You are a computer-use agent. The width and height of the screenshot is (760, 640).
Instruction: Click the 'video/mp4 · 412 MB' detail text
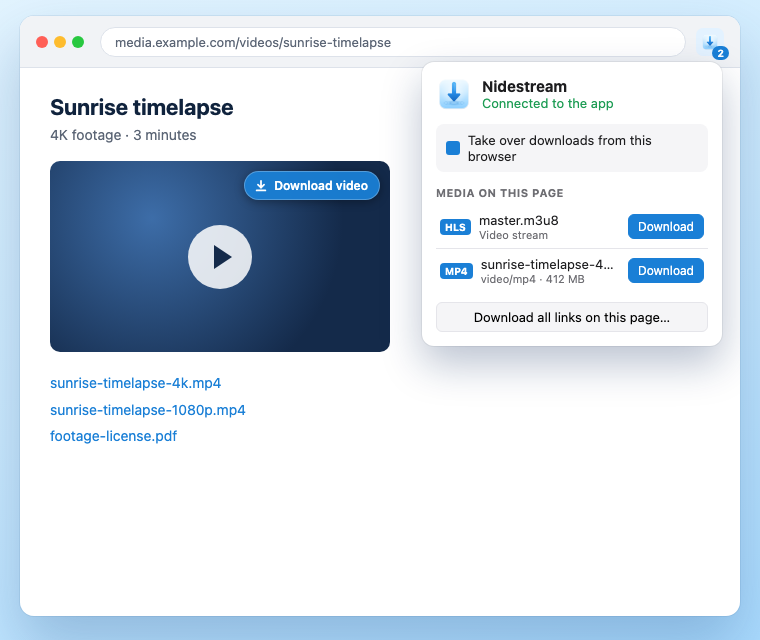[533, 279]
